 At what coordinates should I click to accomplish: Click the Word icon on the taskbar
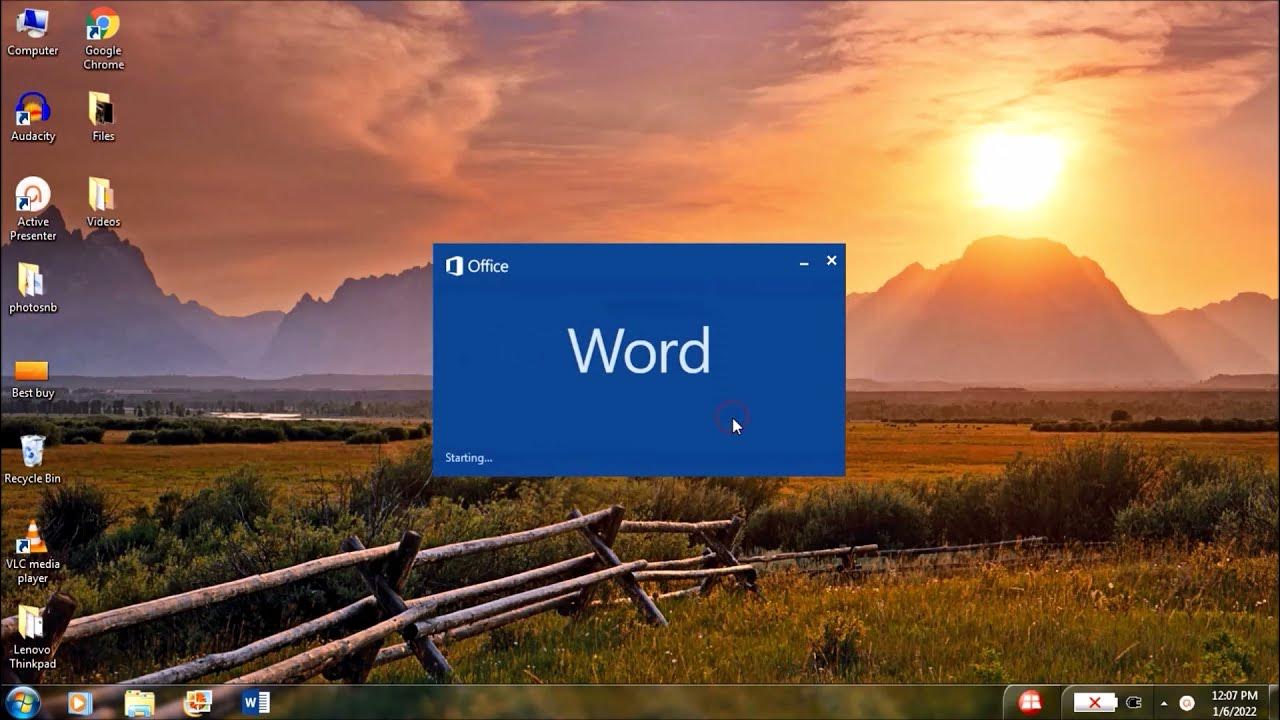coord(256,703)
